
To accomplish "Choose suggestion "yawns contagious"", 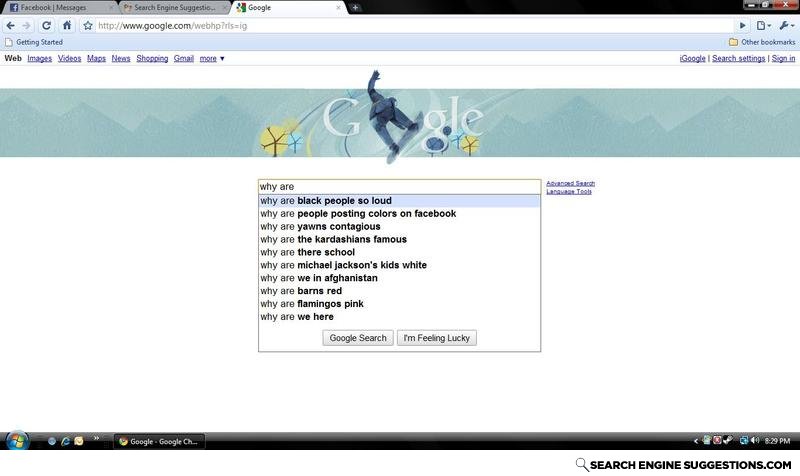I will point(399,227).
